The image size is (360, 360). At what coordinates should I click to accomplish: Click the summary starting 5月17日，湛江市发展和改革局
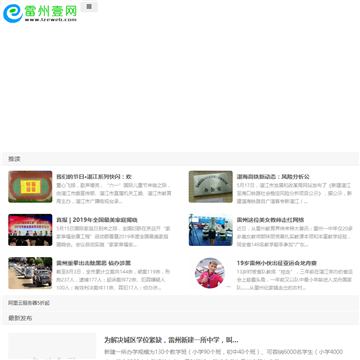click(x=295, y=193)
